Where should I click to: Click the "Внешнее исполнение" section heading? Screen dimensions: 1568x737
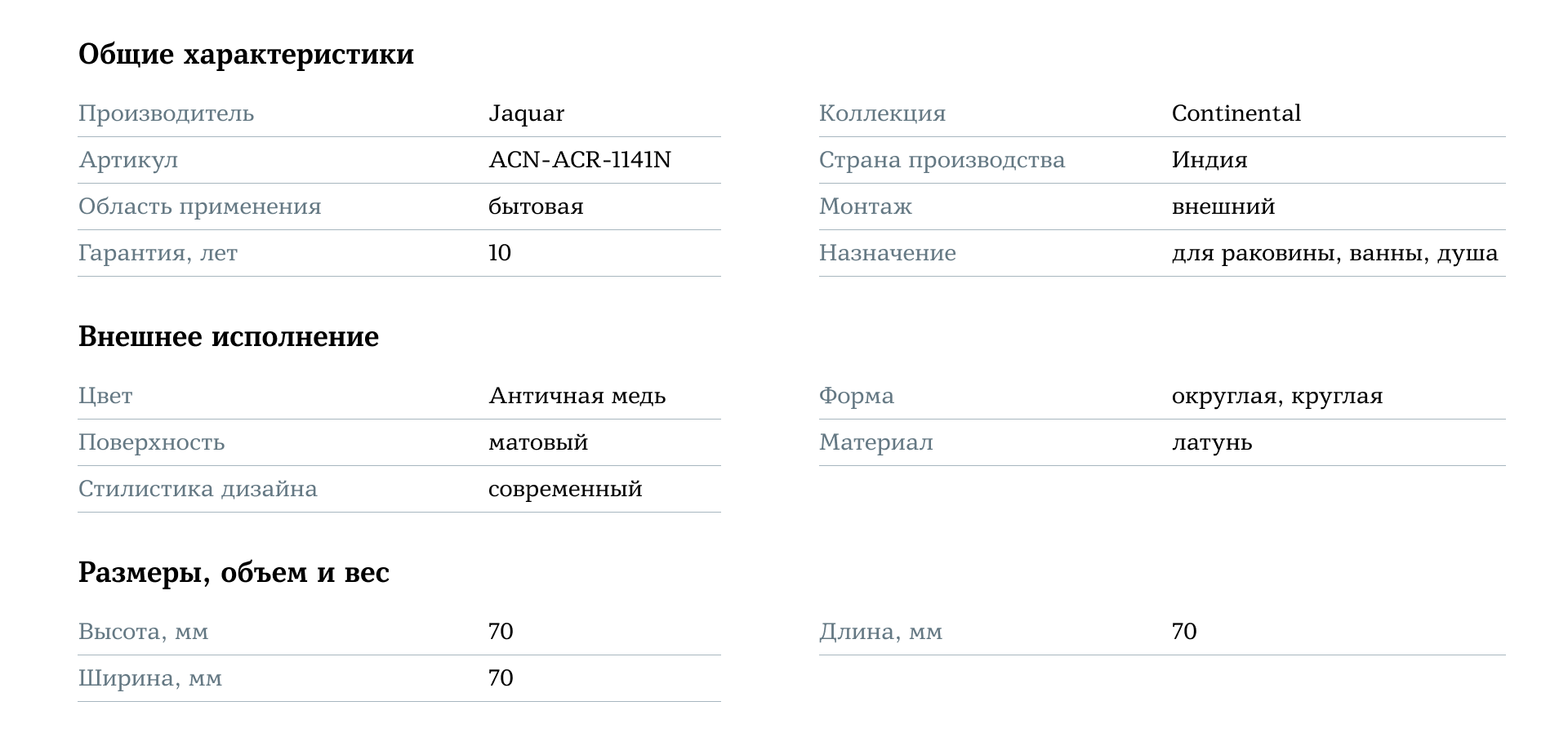(229, 337)
